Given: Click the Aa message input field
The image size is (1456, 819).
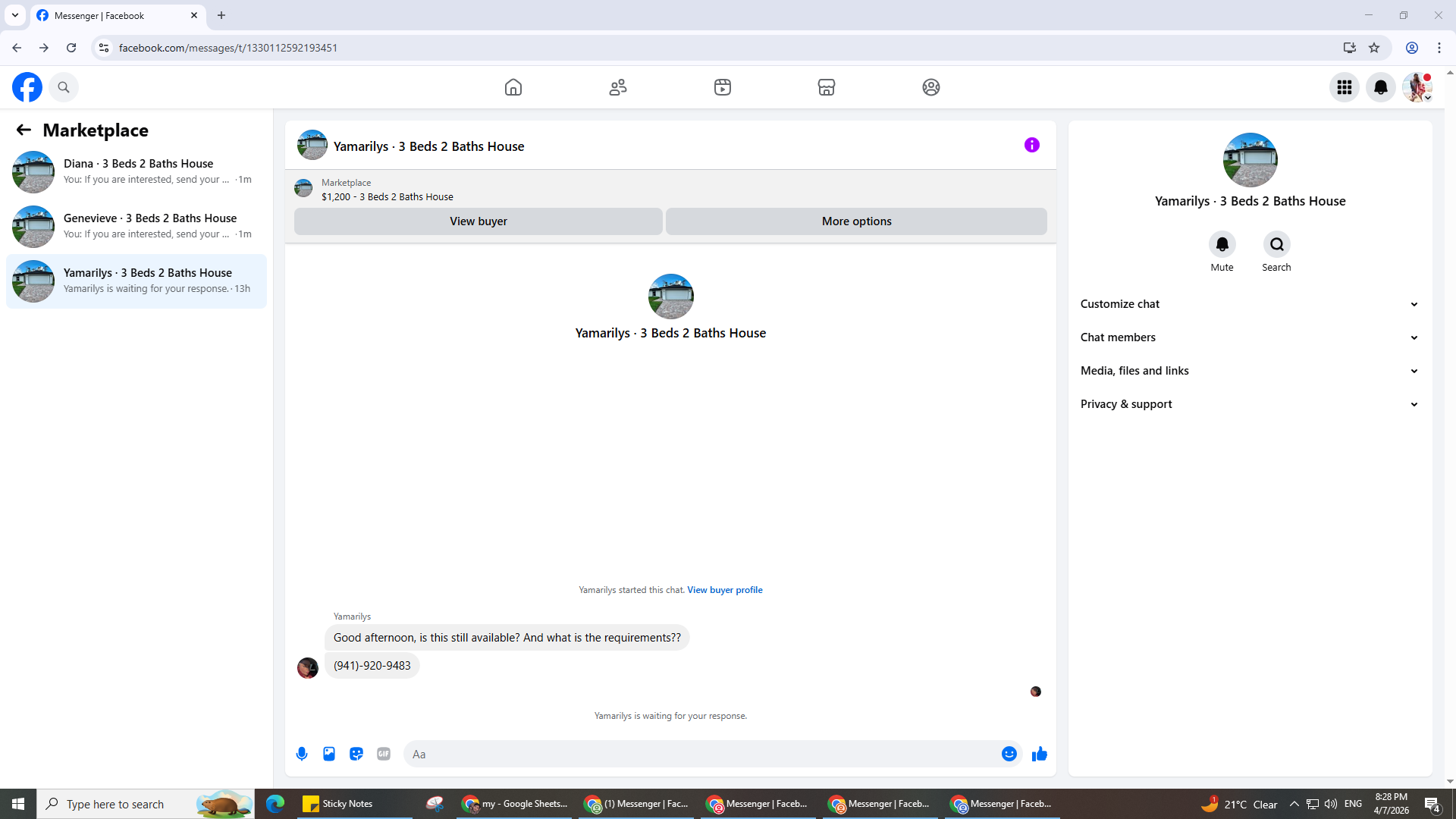Looking at the screenshot, I should (x=701, y=754).
